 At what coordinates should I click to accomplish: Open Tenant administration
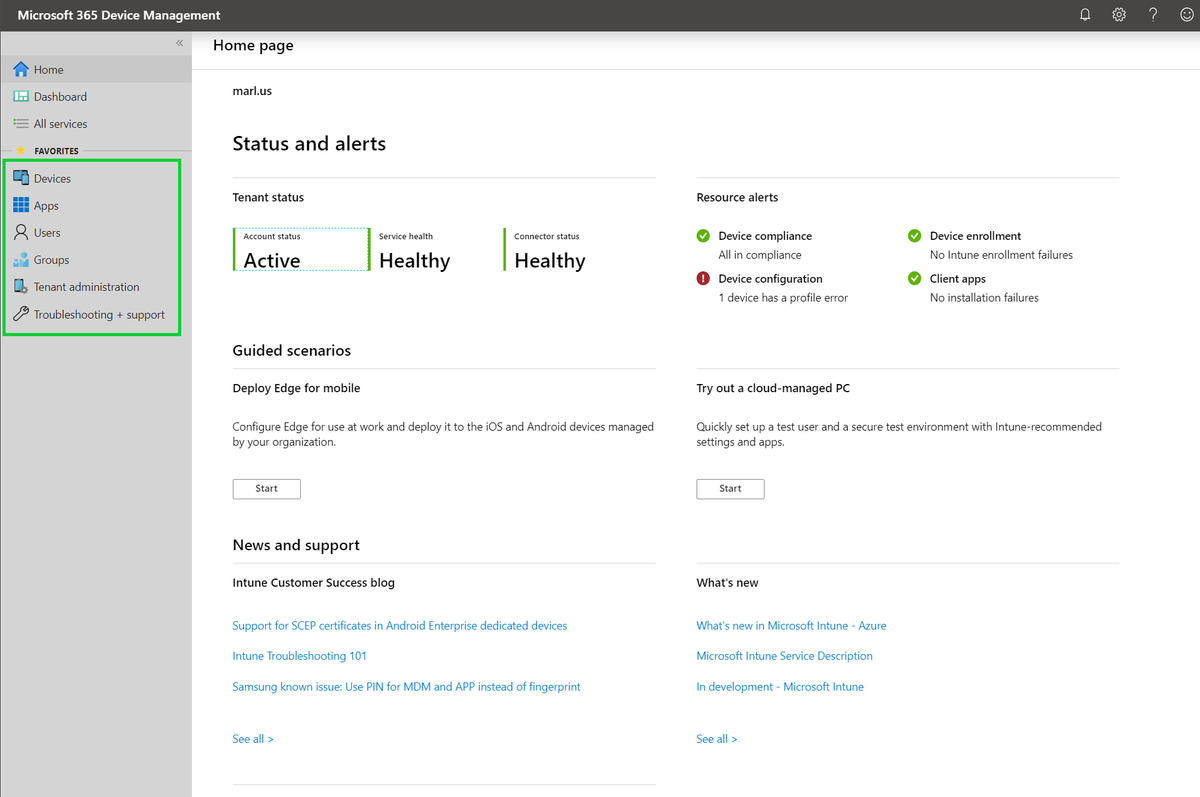(86, 286)
